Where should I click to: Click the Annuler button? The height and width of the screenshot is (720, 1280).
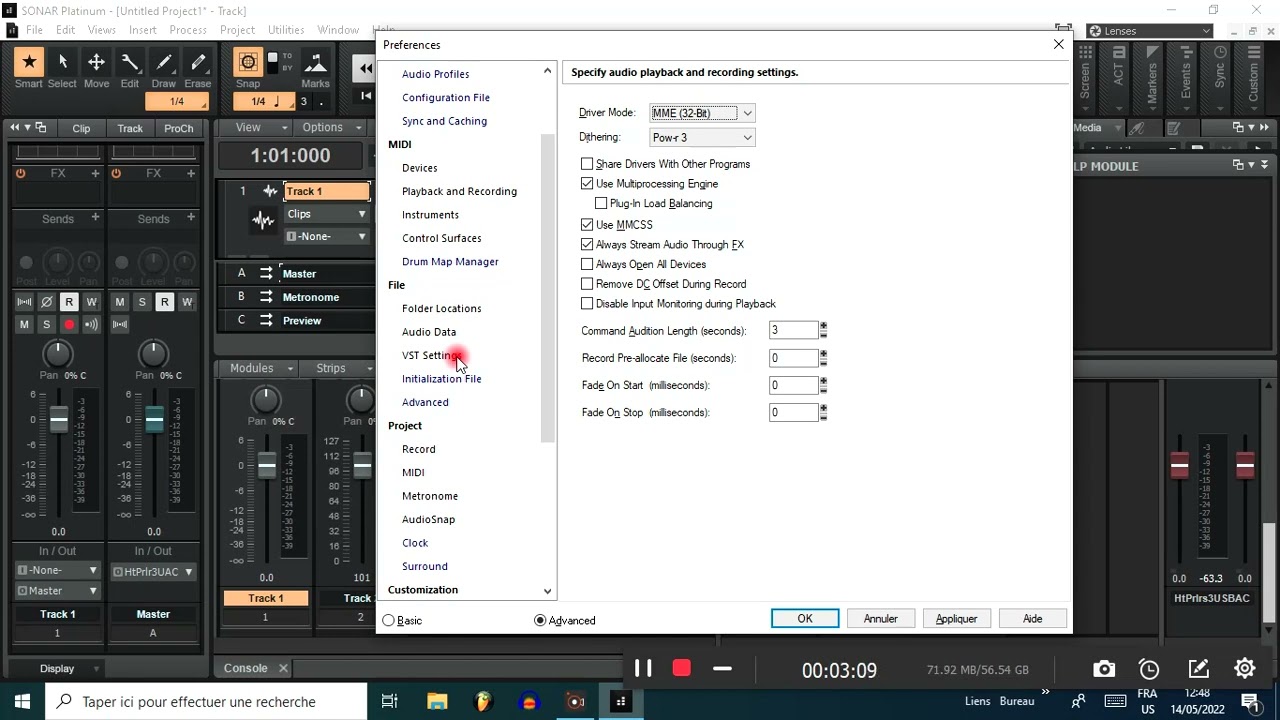(881, 619)
